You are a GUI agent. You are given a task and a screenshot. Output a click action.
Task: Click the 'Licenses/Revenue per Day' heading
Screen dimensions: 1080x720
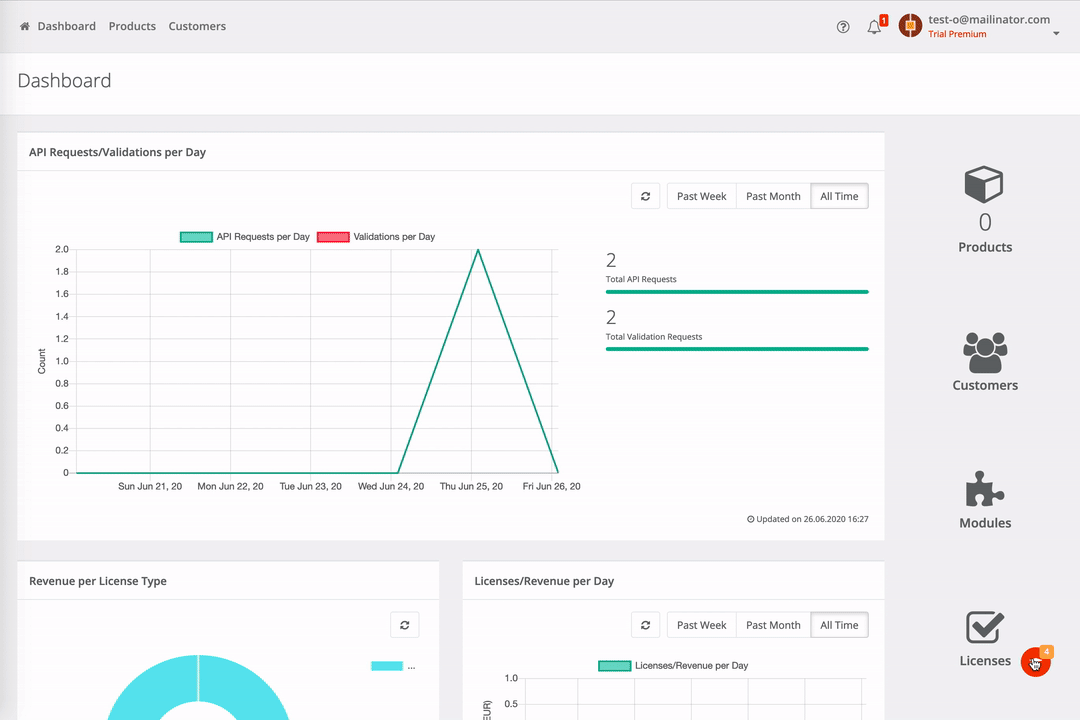(x=544, y=581)
